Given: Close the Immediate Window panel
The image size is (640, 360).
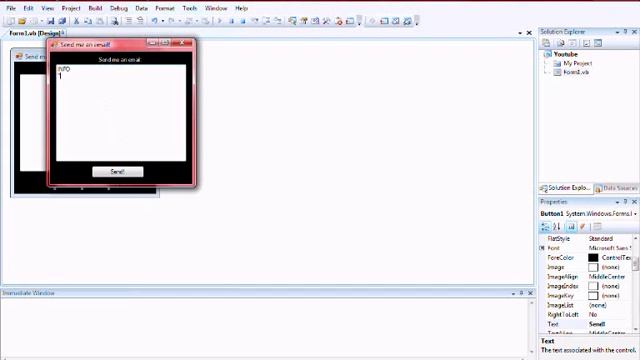Looking at the screenshot, I should 530,293.
